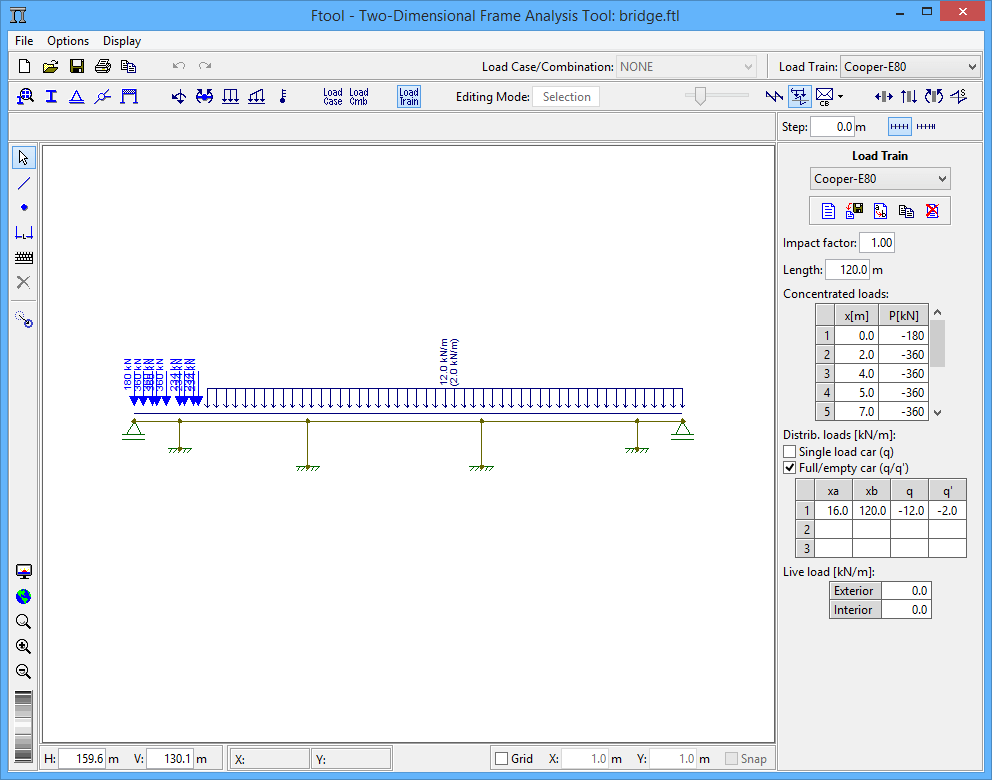Image resolution: width=992 pixels, height=780 pixels.
Task: Click the save file floppy icon
Action: coord(77,66)
